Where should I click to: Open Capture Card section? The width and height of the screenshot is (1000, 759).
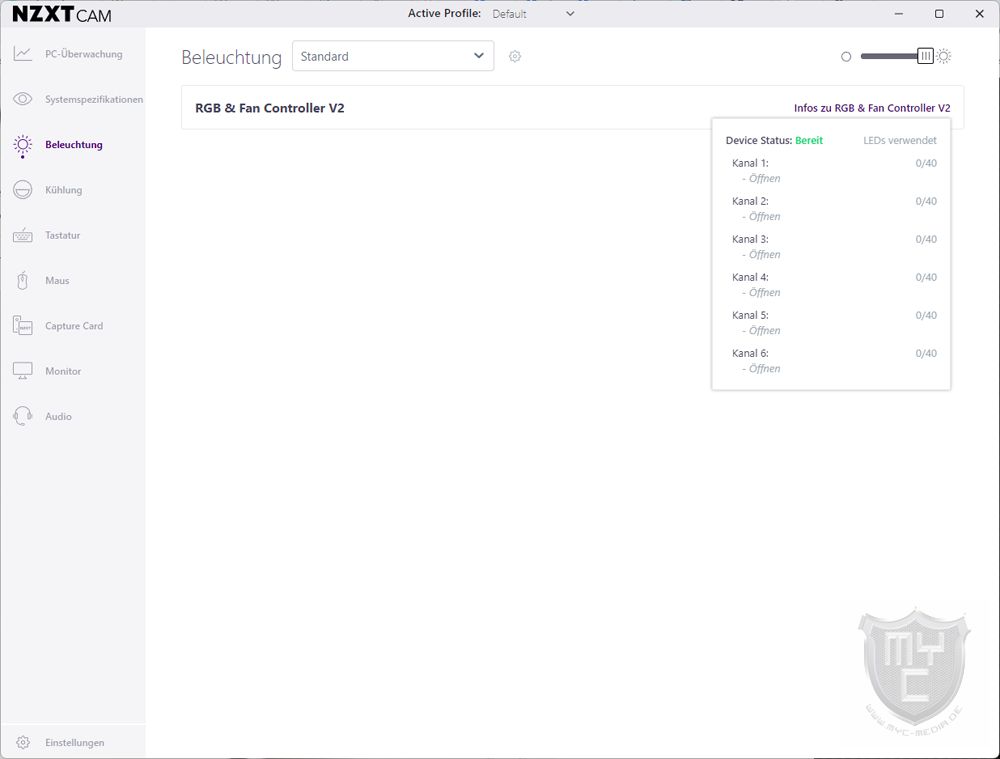point(73,326)
